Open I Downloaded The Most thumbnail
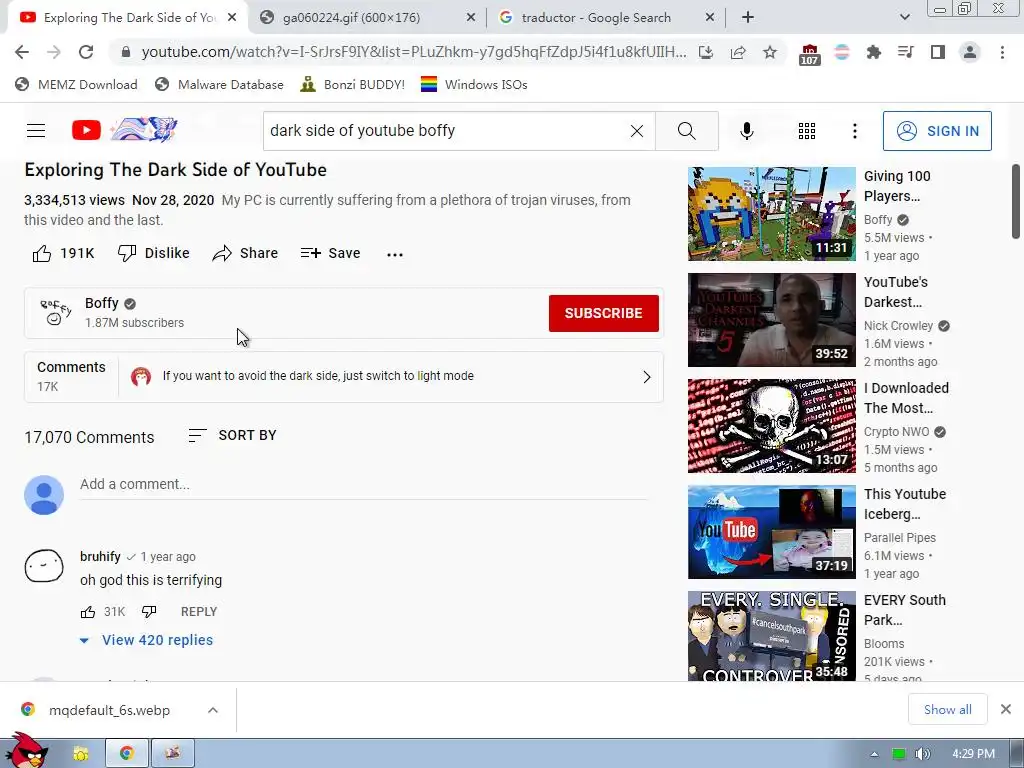Viewport: 1024px width, 768px height. pyautogui.click(x=771, y=426)
